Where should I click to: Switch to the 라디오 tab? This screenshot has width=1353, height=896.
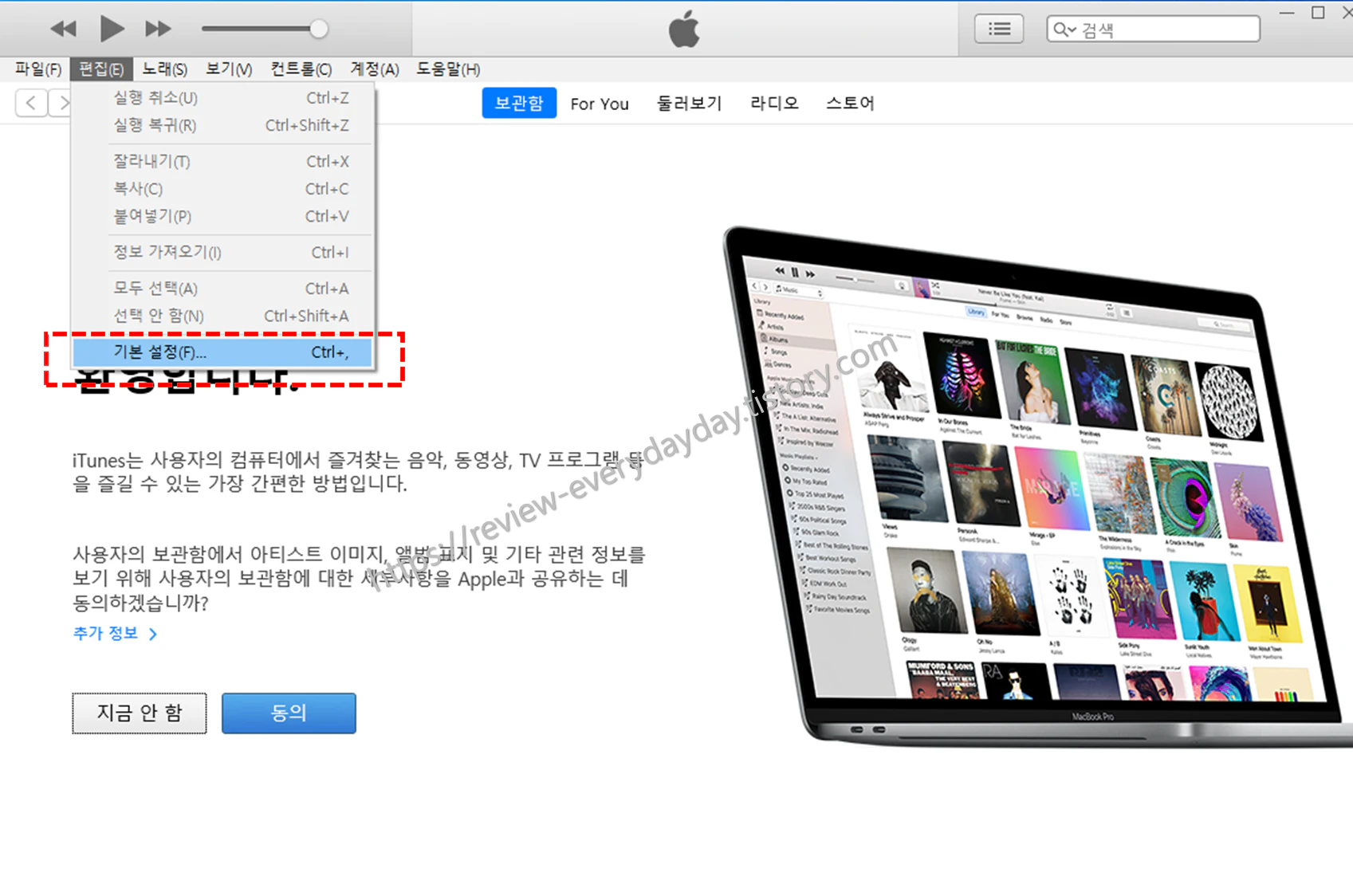(x=774, y=104)
